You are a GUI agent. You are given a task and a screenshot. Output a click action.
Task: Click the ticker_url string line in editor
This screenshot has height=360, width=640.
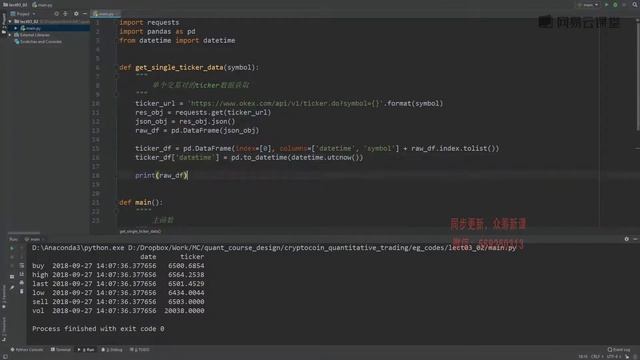click(x=289, y=104)
